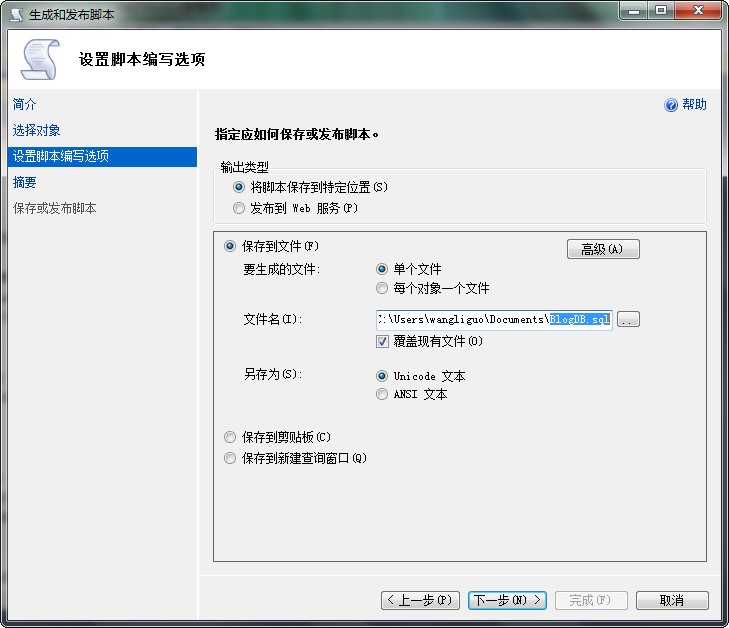
Task: Open 高级(A) advanced options
Action: pos(603,249)
